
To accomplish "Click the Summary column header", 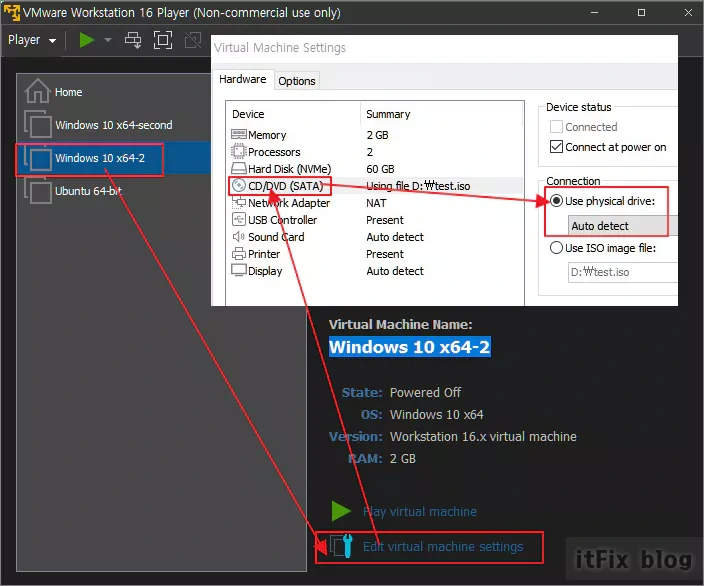I will 388,114.
